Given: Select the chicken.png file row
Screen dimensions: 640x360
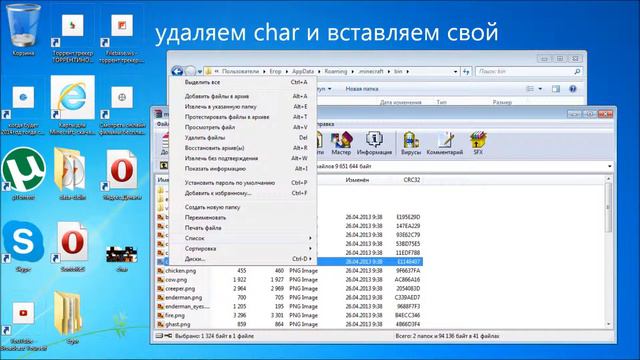Looking at the screenshot, I should point(289,271).
